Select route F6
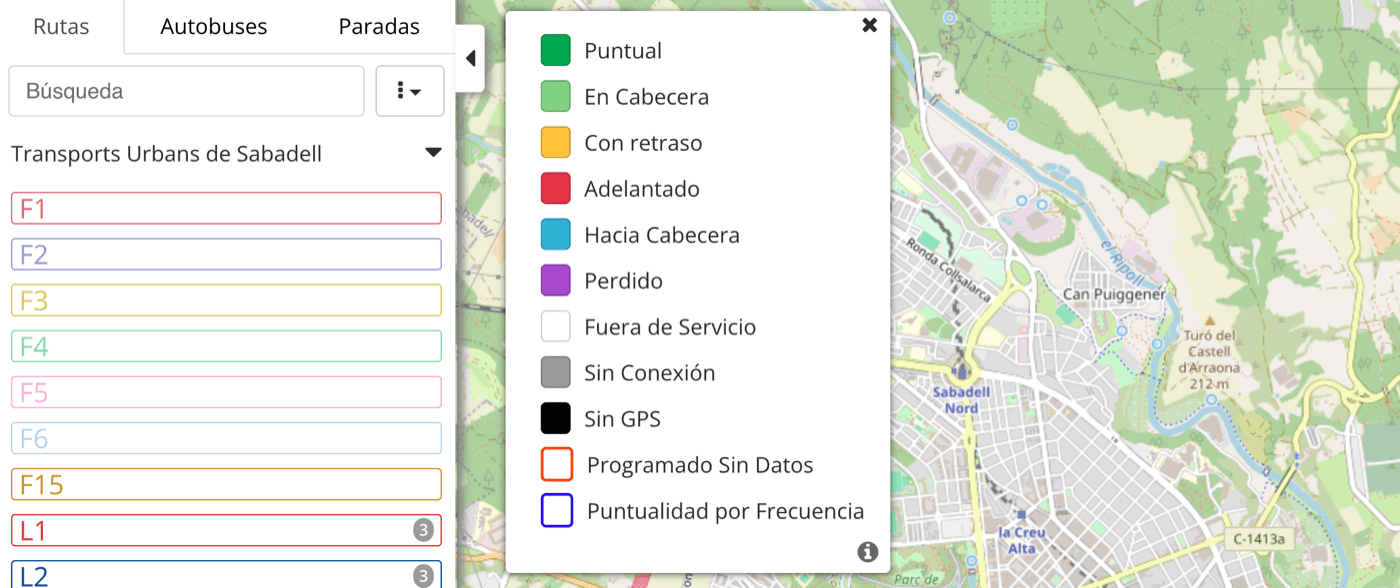 pyautogui.click(x=226, y=438)
